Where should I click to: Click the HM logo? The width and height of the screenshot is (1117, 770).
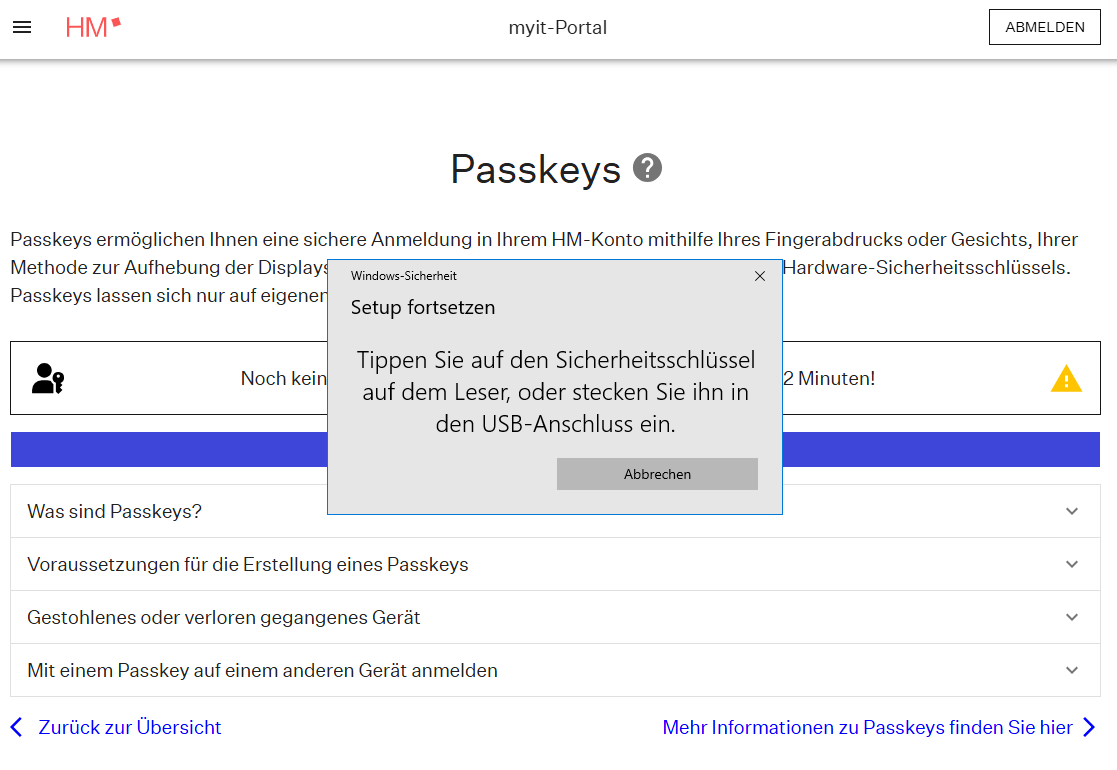click(93, 27)
